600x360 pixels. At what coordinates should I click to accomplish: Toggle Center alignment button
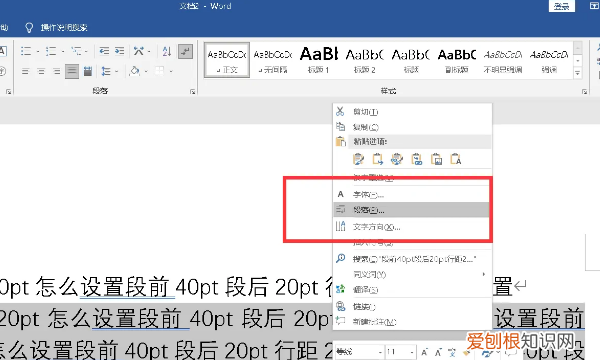coord(41,71)
